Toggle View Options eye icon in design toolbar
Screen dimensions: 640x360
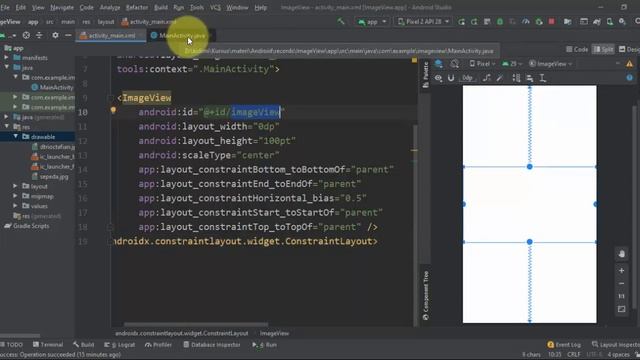(438, 78)
